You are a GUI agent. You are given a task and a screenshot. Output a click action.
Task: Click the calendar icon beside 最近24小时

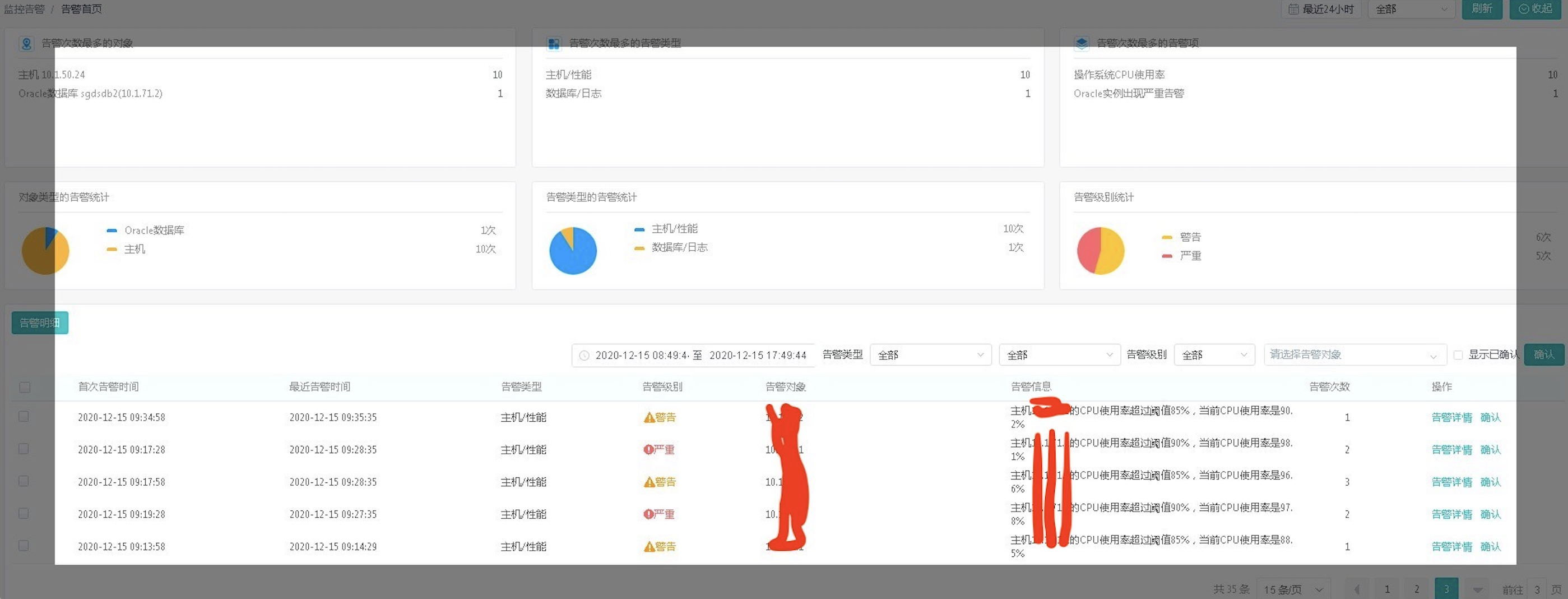[1293, 8]
